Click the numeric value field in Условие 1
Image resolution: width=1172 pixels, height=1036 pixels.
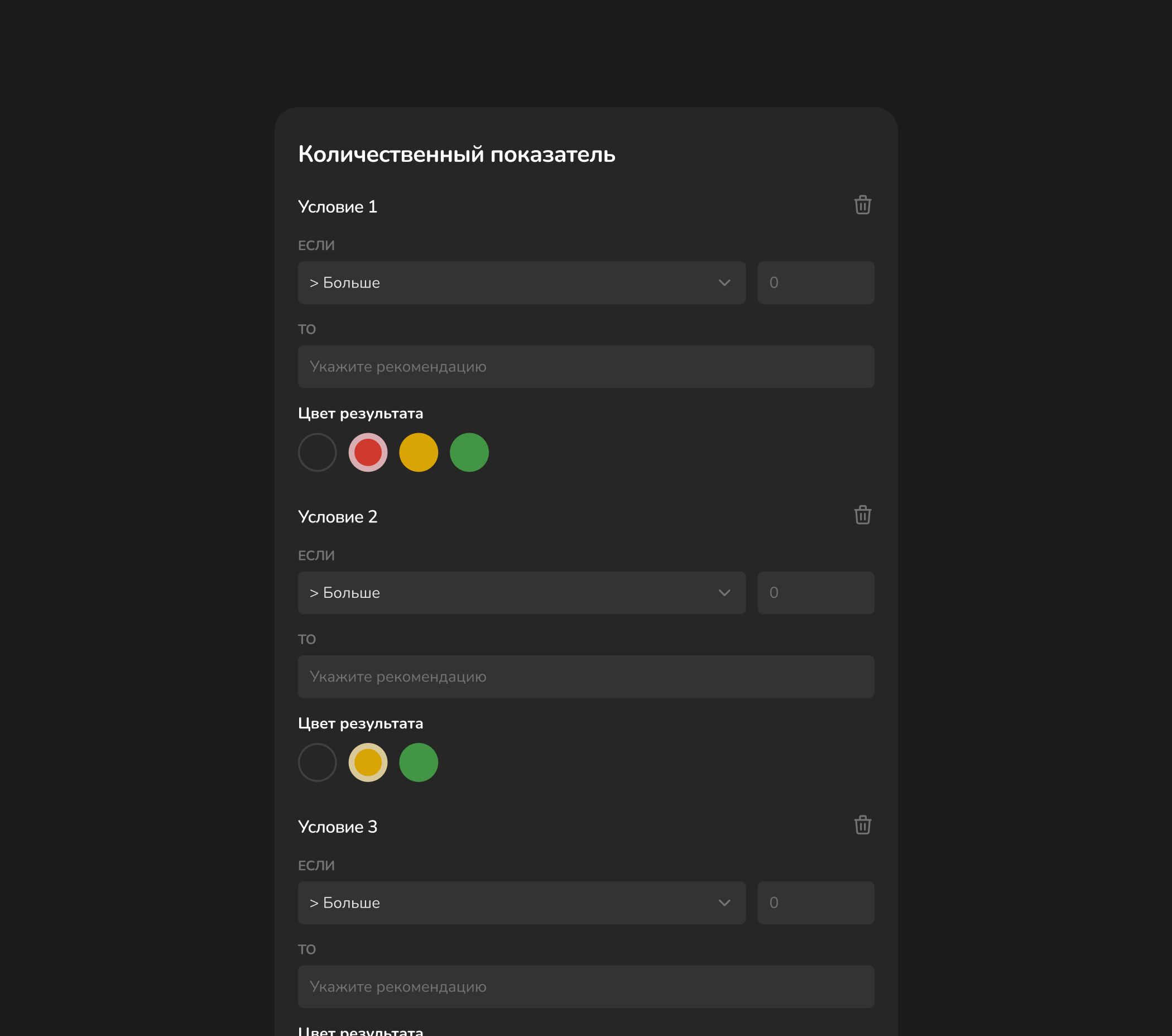[815, 282]
